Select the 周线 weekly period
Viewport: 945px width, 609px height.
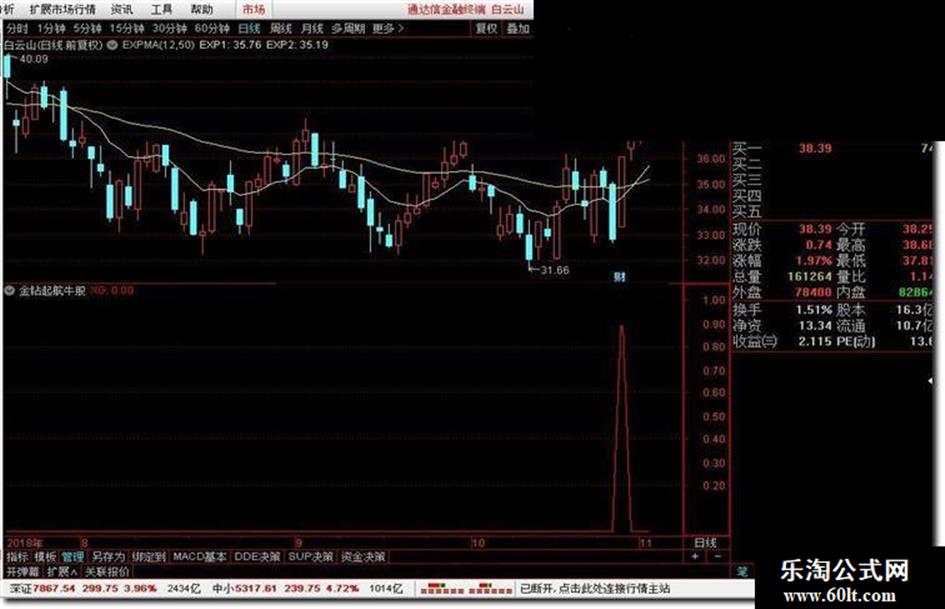(x=280, y=28)
